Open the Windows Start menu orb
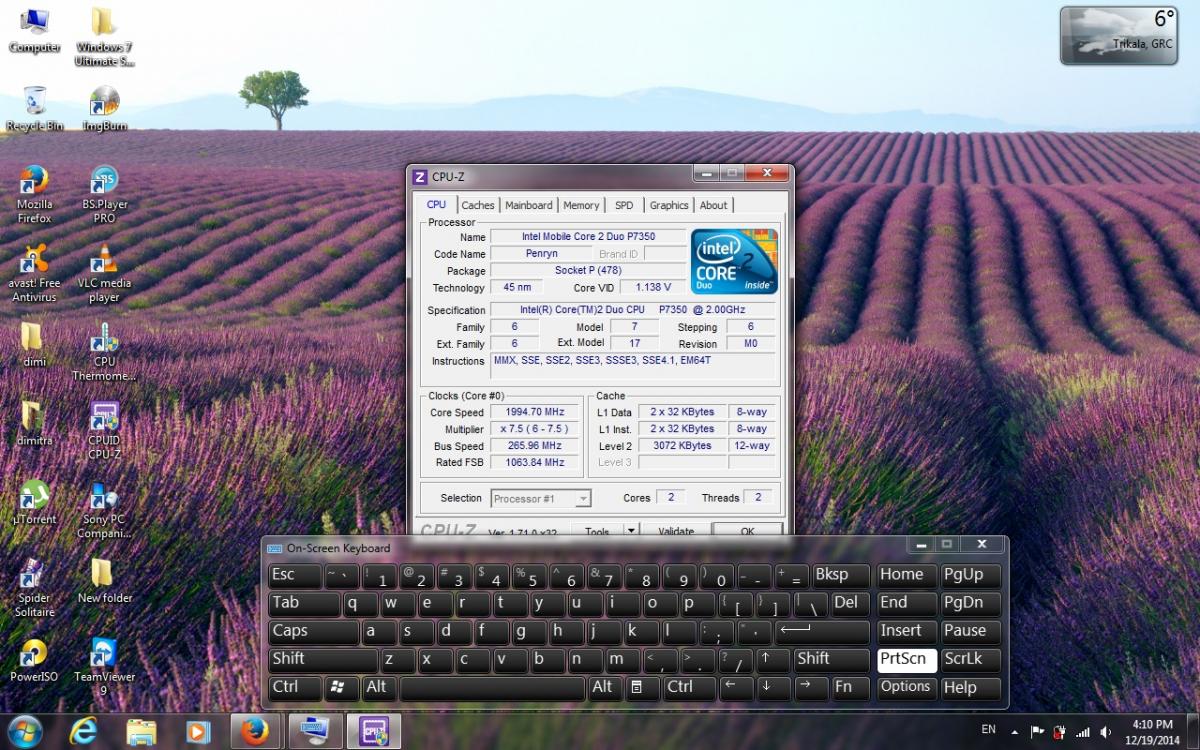Image resolution: width=1200 pixels, height=750 pixels. pos(24,731)
